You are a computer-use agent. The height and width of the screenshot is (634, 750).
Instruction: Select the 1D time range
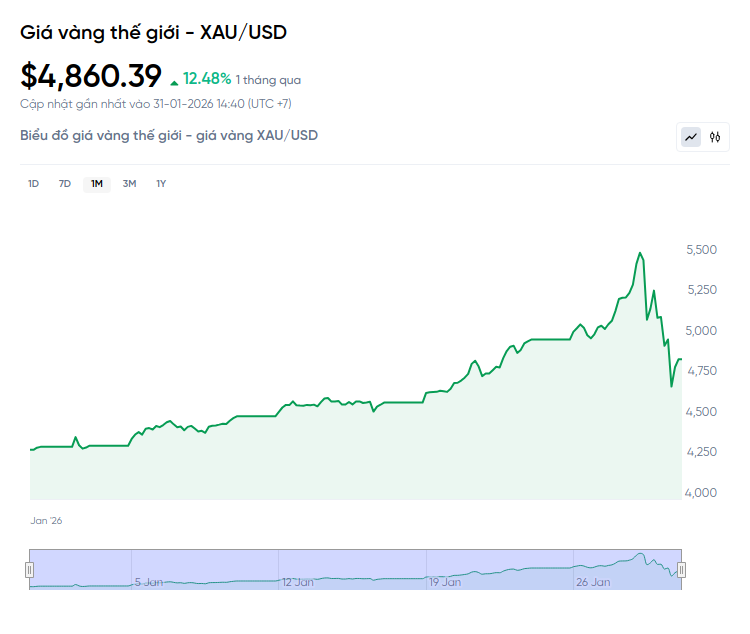33,183
